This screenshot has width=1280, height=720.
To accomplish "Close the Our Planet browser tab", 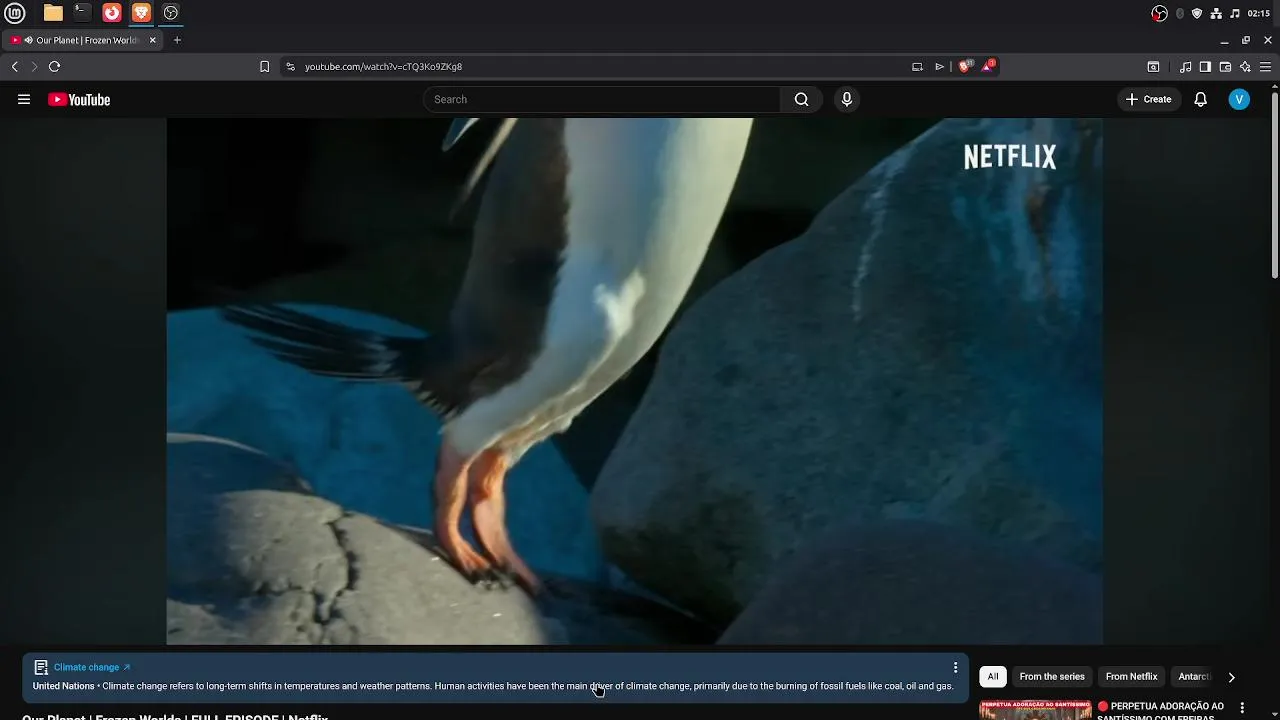I will 153,40.
